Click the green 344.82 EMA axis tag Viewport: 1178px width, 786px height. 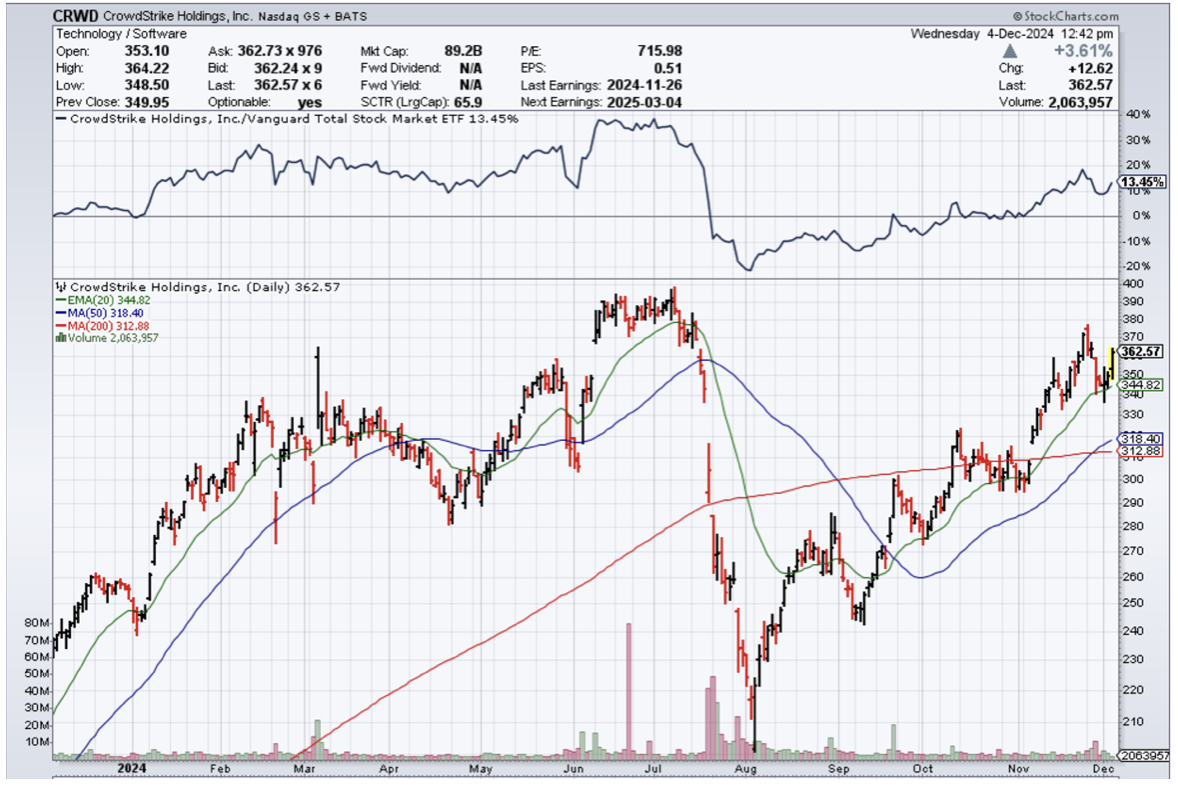pyautogui.click(x=1141, y=385)
